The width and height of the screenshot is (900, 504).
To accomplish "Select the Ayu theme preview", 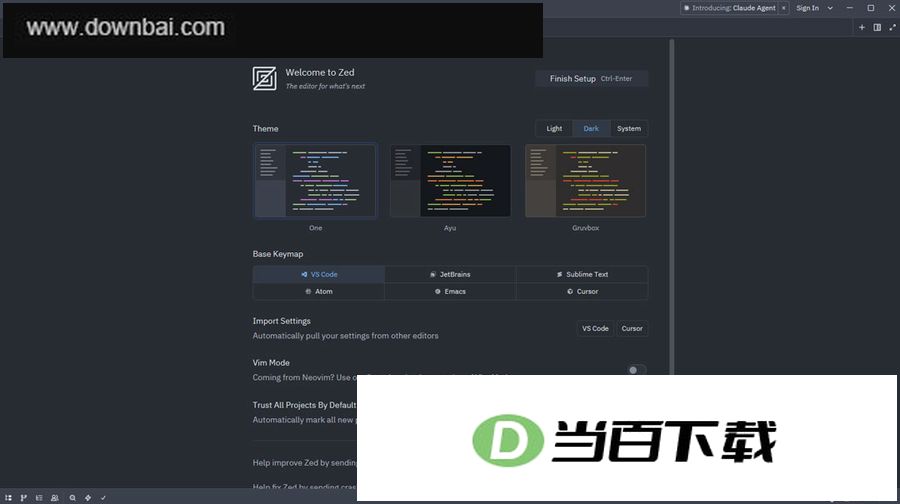I will (450, 181).
